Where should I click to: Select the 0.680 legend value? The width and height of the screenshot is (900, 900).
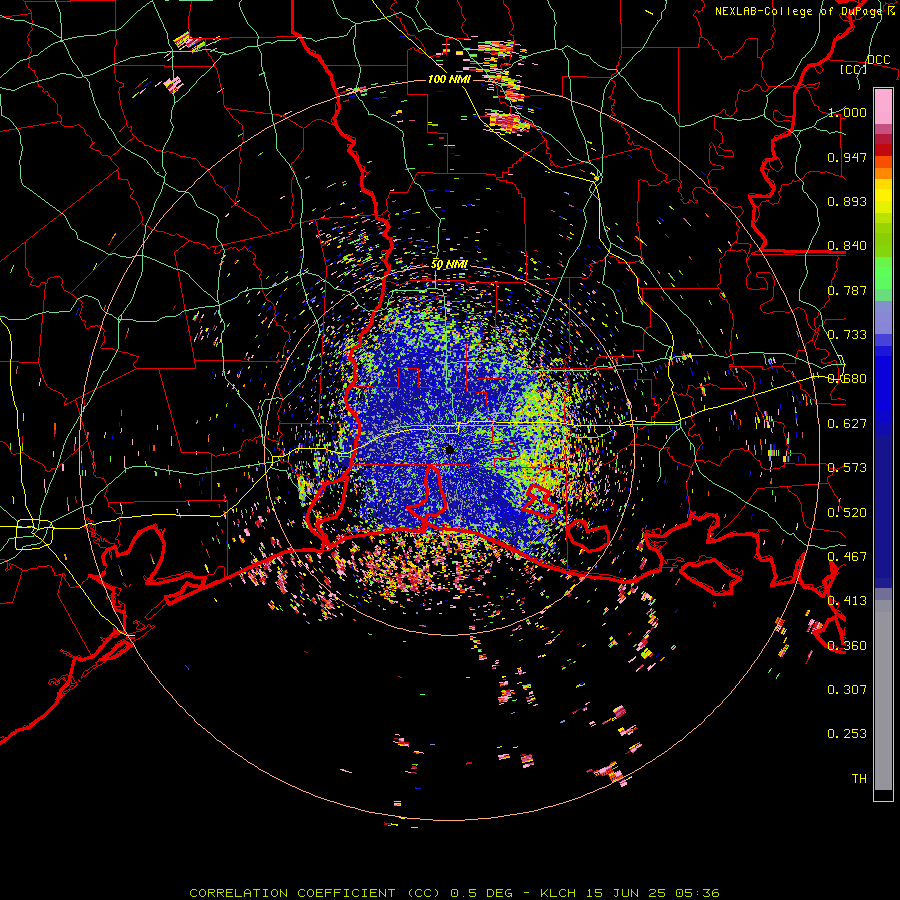tap(847, 379)
